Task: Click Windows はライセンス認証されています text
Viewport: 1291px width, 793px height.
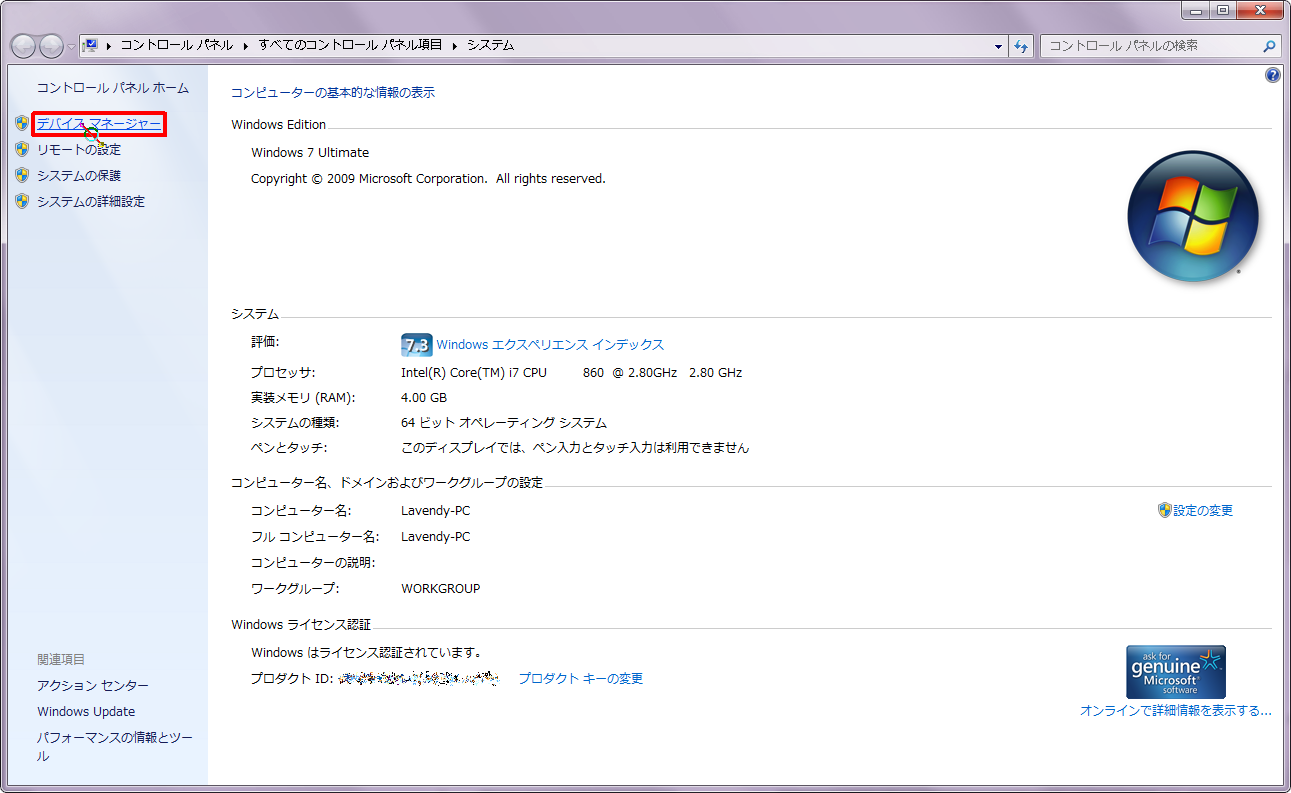Action: tap(367, 652)
